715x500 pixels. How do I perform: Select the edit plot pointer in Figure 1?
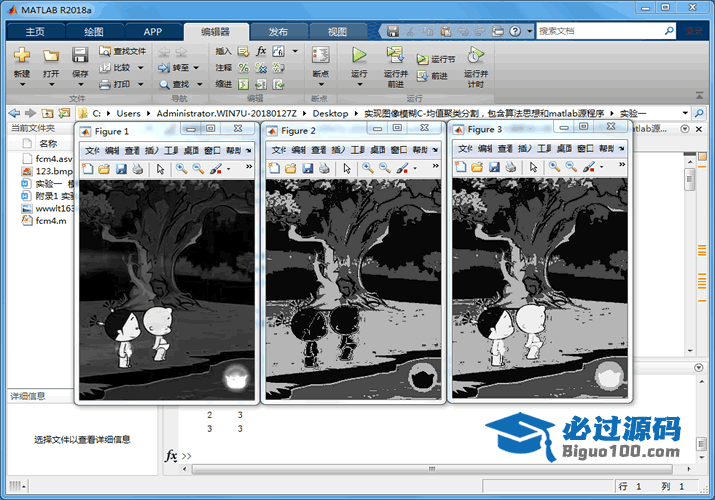pos(160,169)
